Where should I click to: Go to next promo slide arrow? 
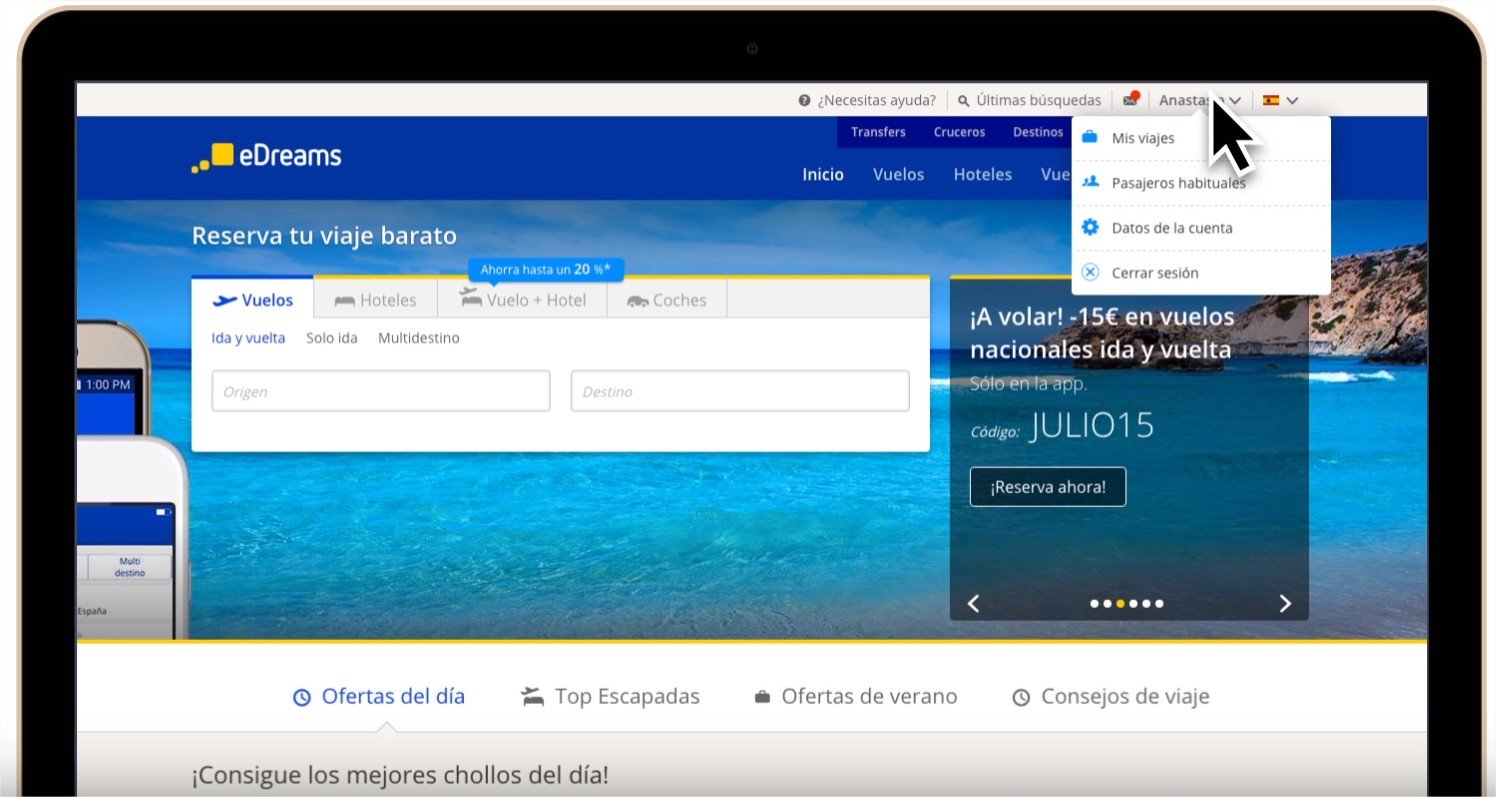[1285, 603]
